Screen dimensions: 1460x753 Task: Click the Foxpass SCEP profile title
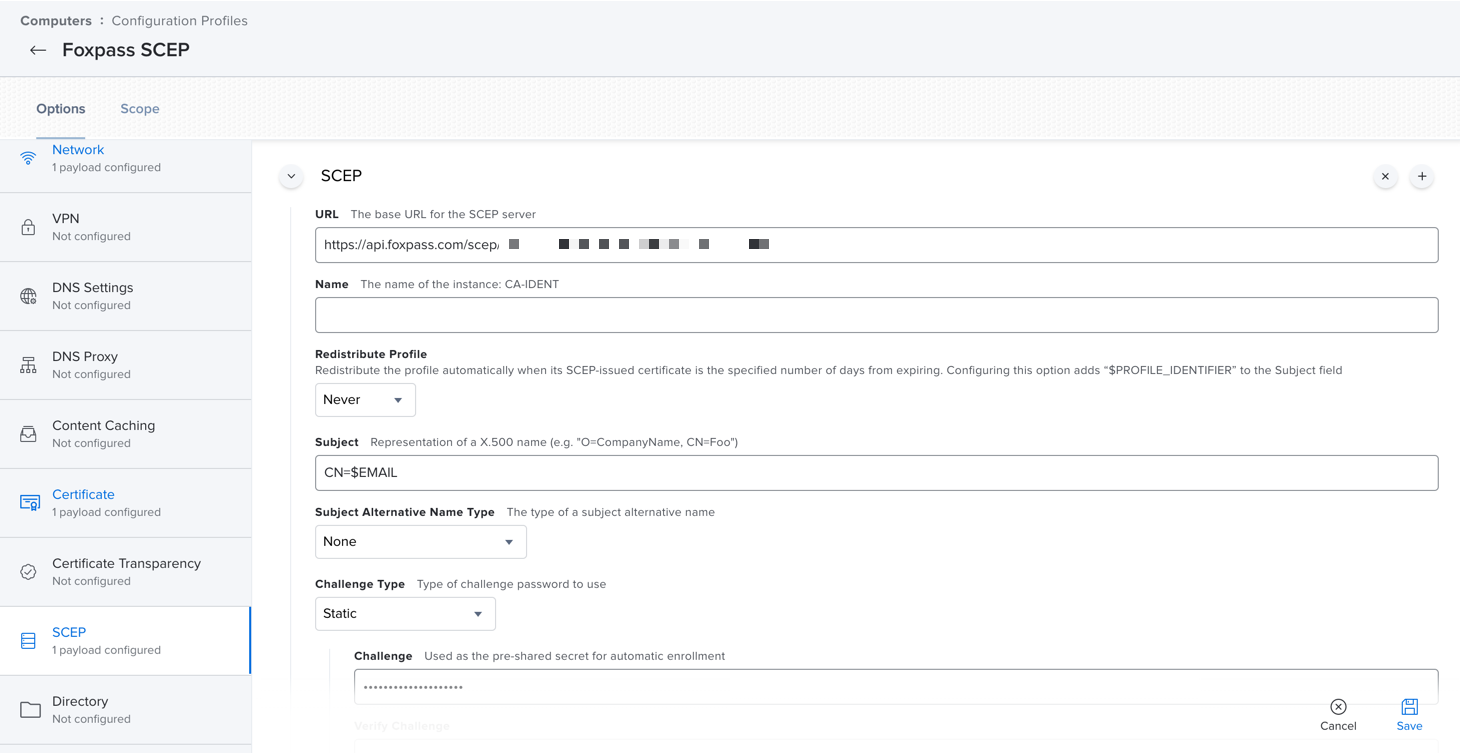(126, 50)
